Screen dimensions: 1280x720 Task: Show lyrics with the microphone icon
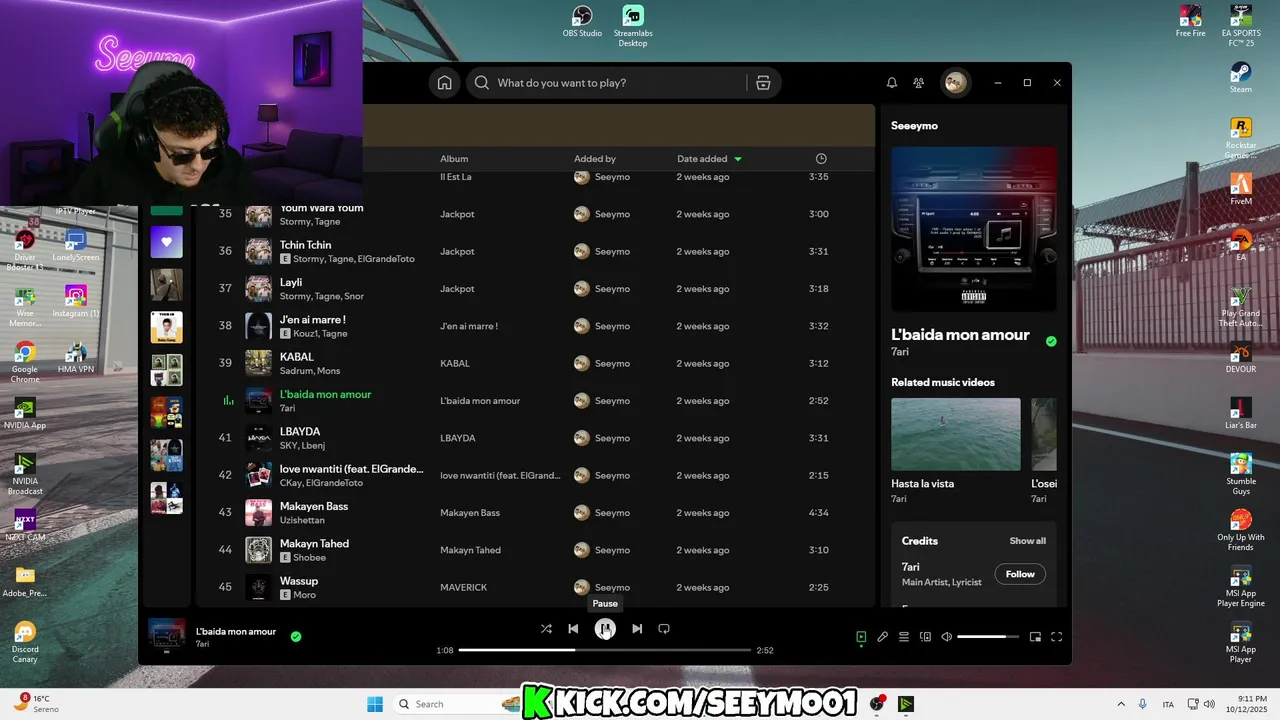(x=883, y=637)
